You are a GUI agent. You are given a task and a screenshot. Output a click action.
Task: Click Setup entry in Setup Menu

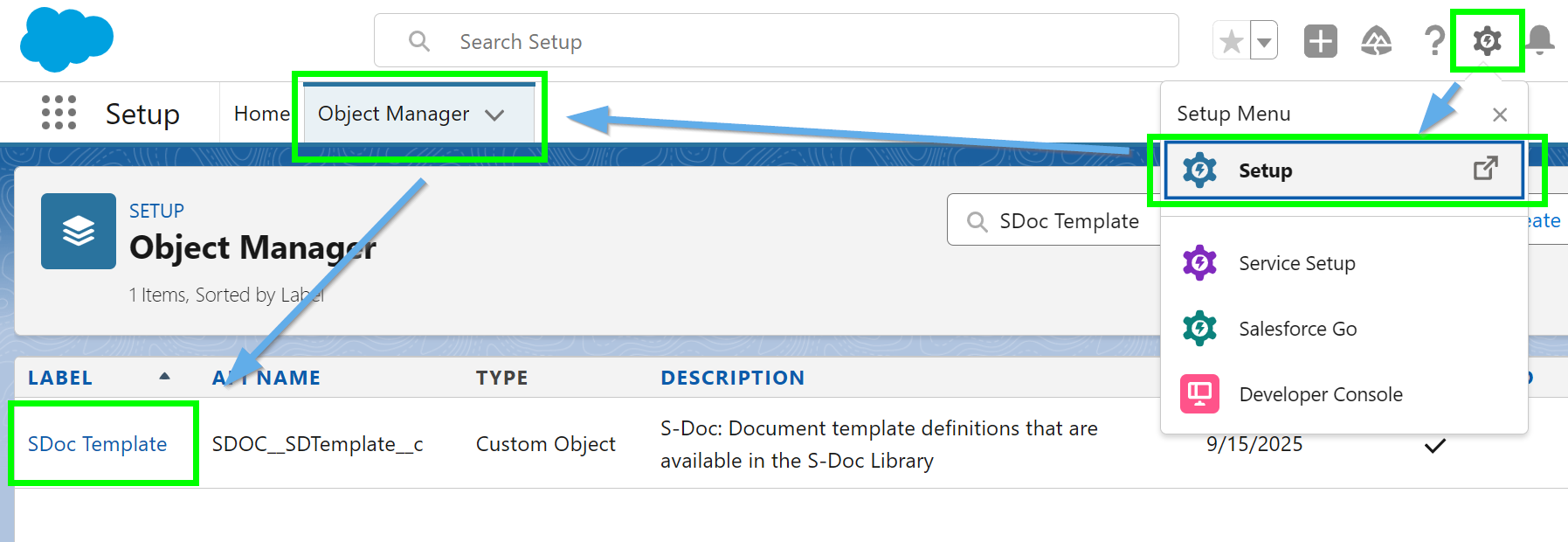point(1265,170)
